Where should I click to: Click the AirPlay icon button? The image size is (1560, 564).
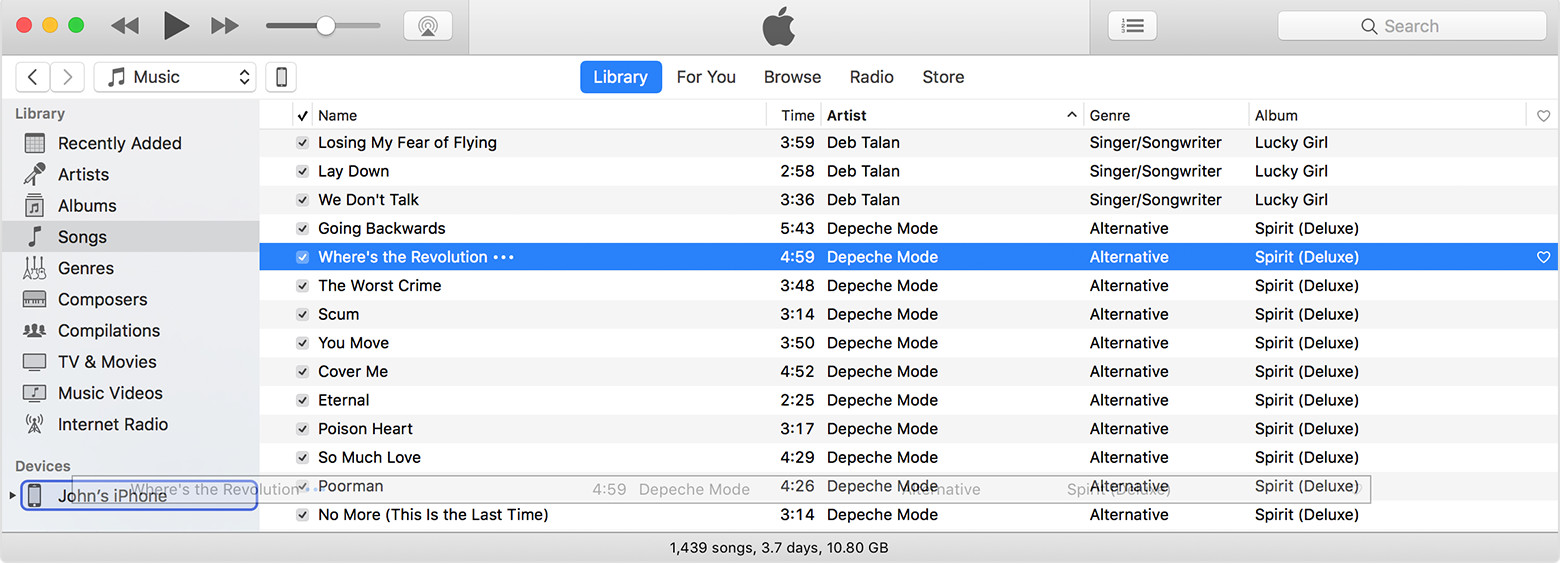click(428, 26)
